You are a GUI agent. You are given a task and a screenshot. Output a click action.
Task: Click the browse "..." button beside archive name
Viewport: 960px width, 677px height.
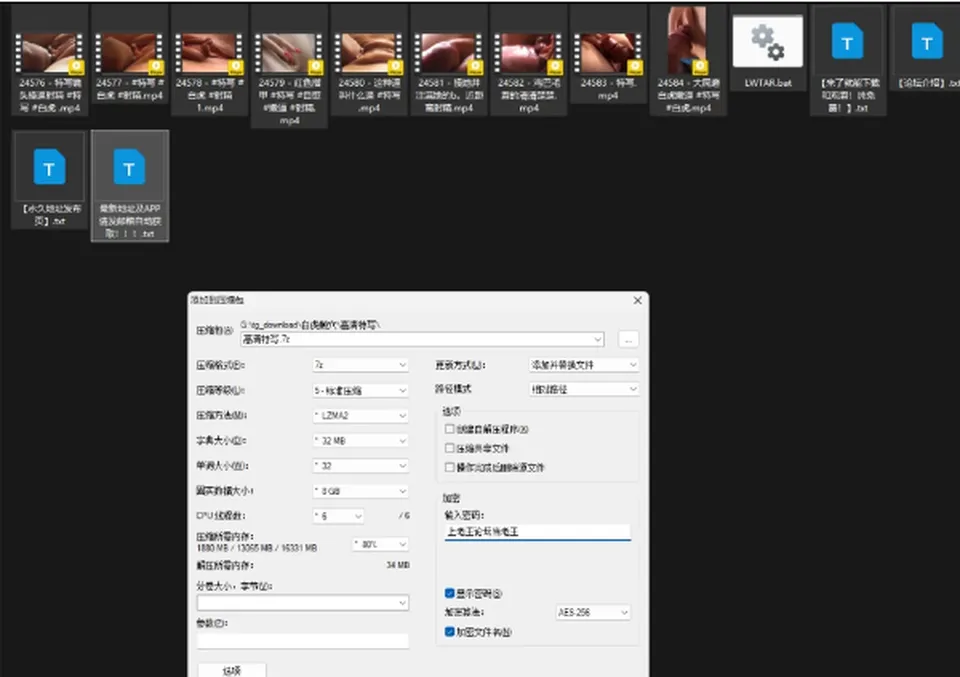628,339
